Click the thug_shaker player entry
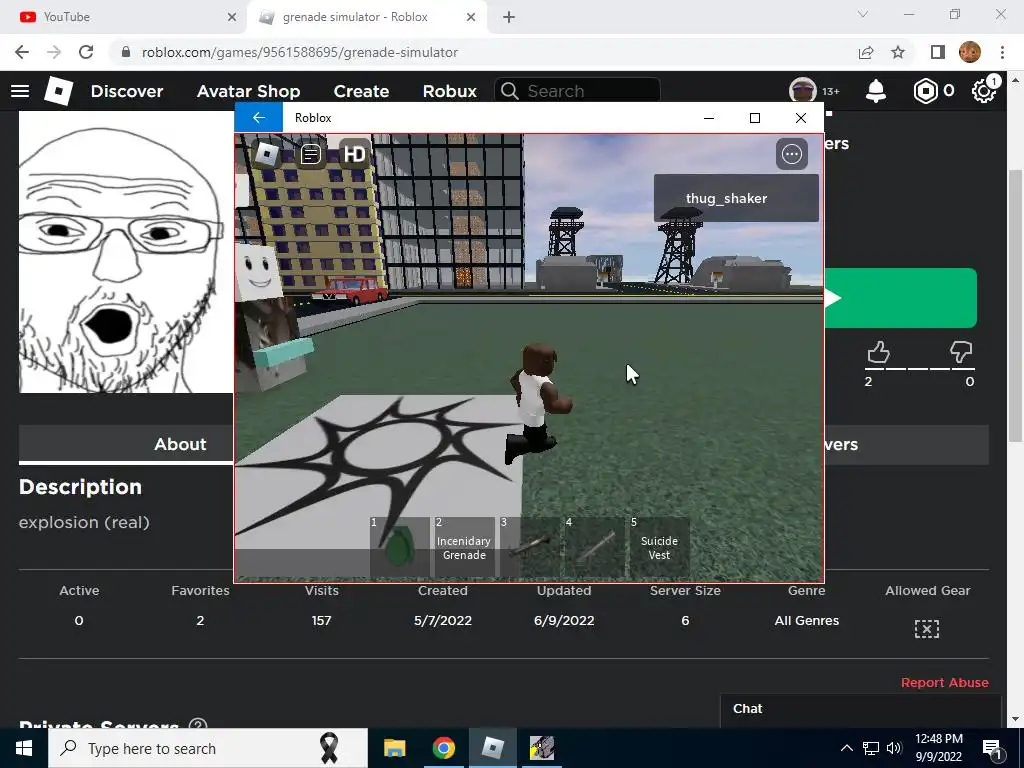The height and width of the screenshot is (768, 1024). [x=736, y=198]
